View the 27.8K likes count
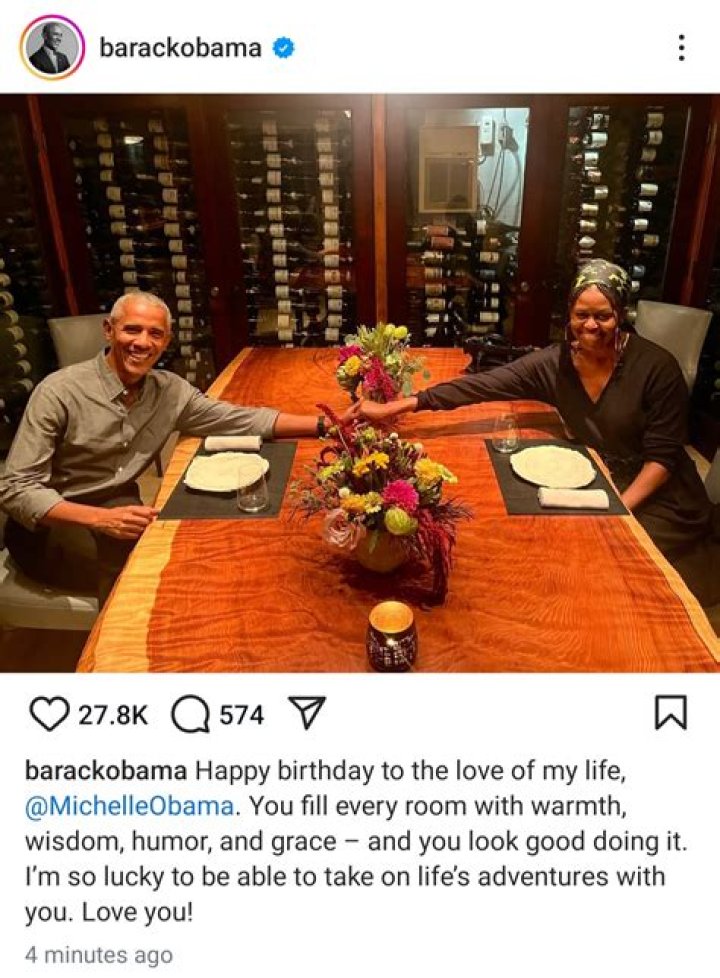This screenshot has width=720, height=978. coord(113,715)
